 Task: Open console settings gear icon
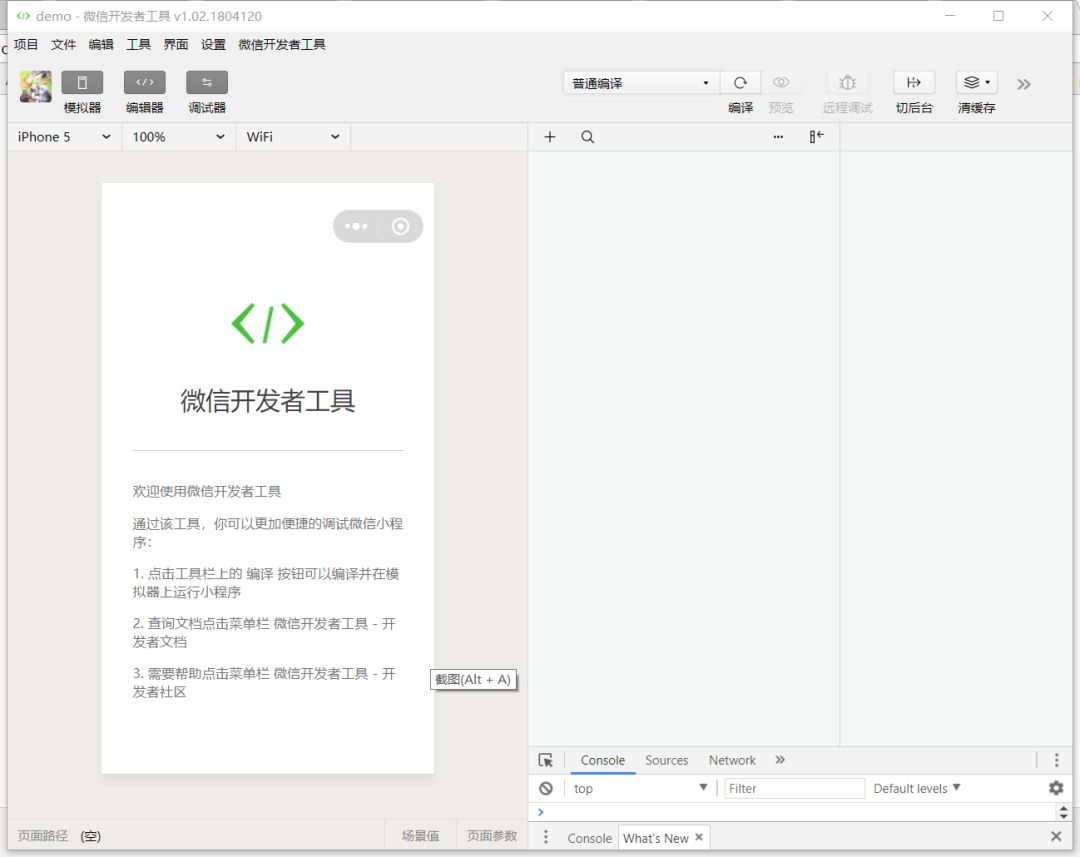pos(1056,788)
